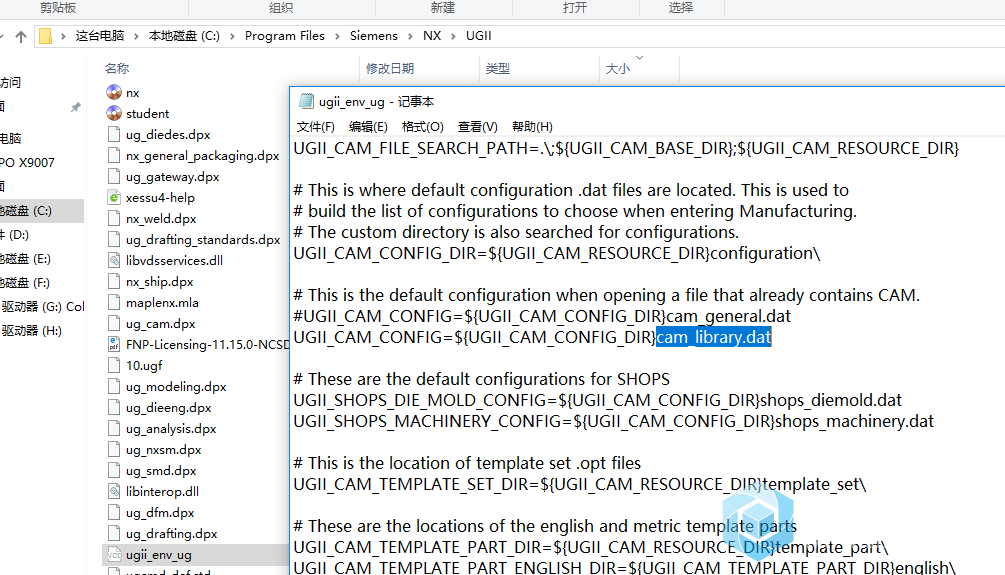Go up one folder level arrow

tap(21, 37)
